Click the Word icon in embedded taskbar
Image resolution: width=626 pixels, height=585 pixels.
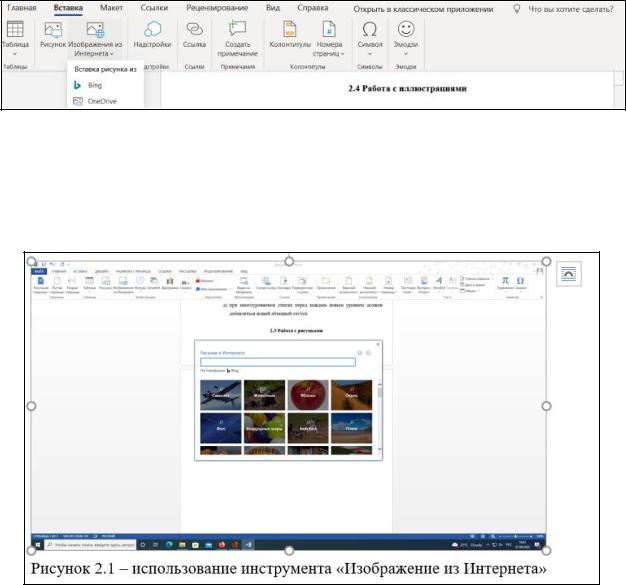point(248,545)
